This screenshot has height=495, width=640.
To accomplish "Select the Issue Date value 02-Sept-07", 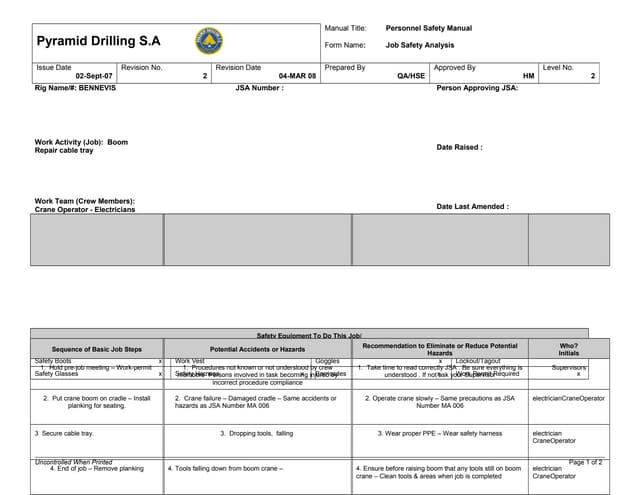I will click(x=93, y=76).
